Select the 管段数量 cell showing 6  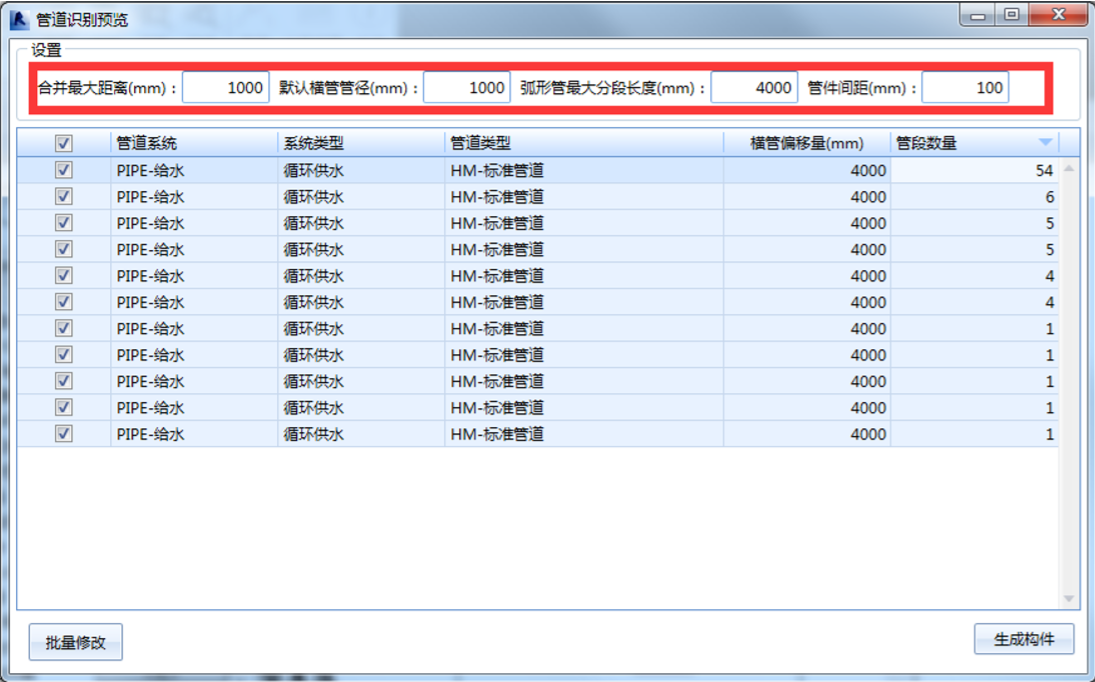point(974,197)
